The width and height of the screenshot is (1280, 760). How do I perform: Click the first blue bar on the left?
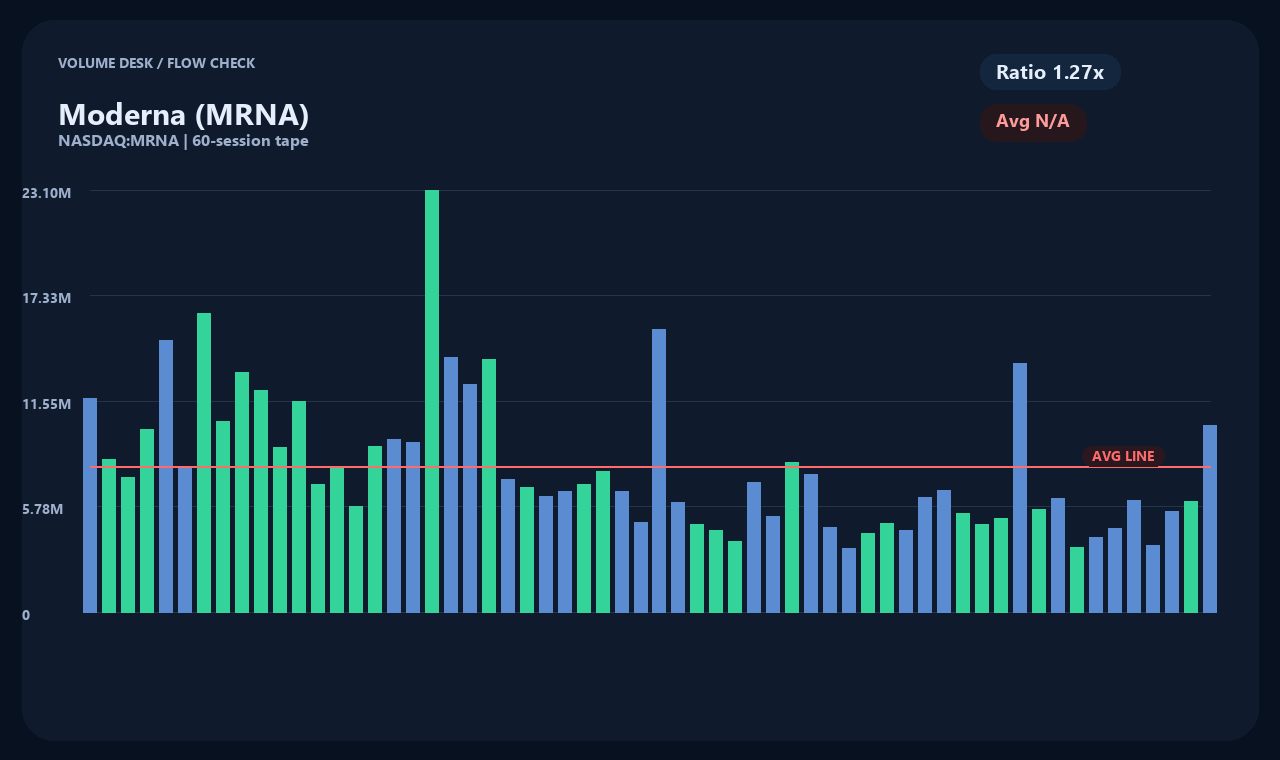[90, 505]
